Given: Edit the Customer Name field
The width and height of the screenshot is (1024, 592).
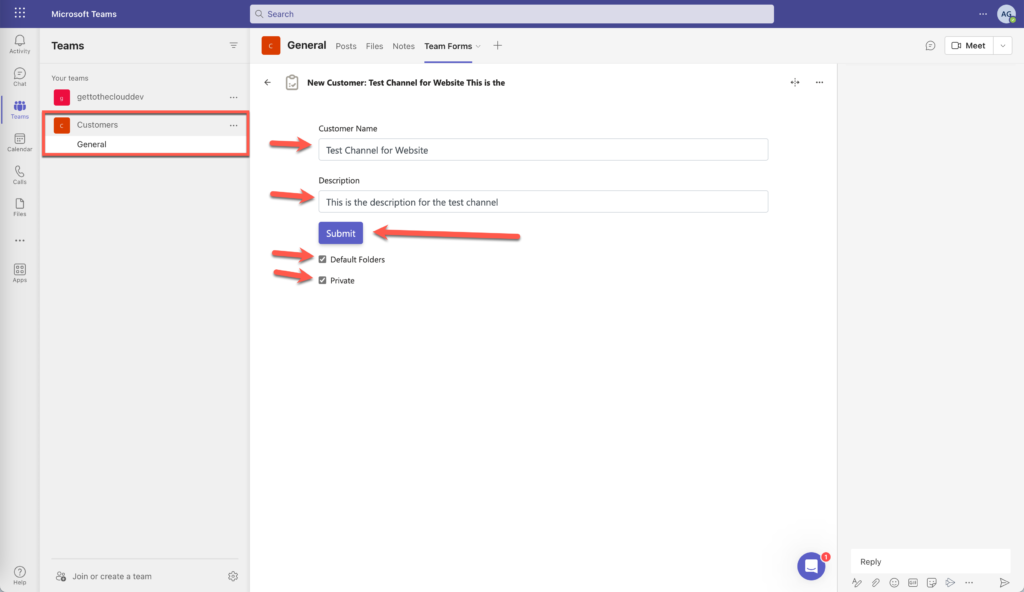Looking at the screenshot, I should point(543,150).
